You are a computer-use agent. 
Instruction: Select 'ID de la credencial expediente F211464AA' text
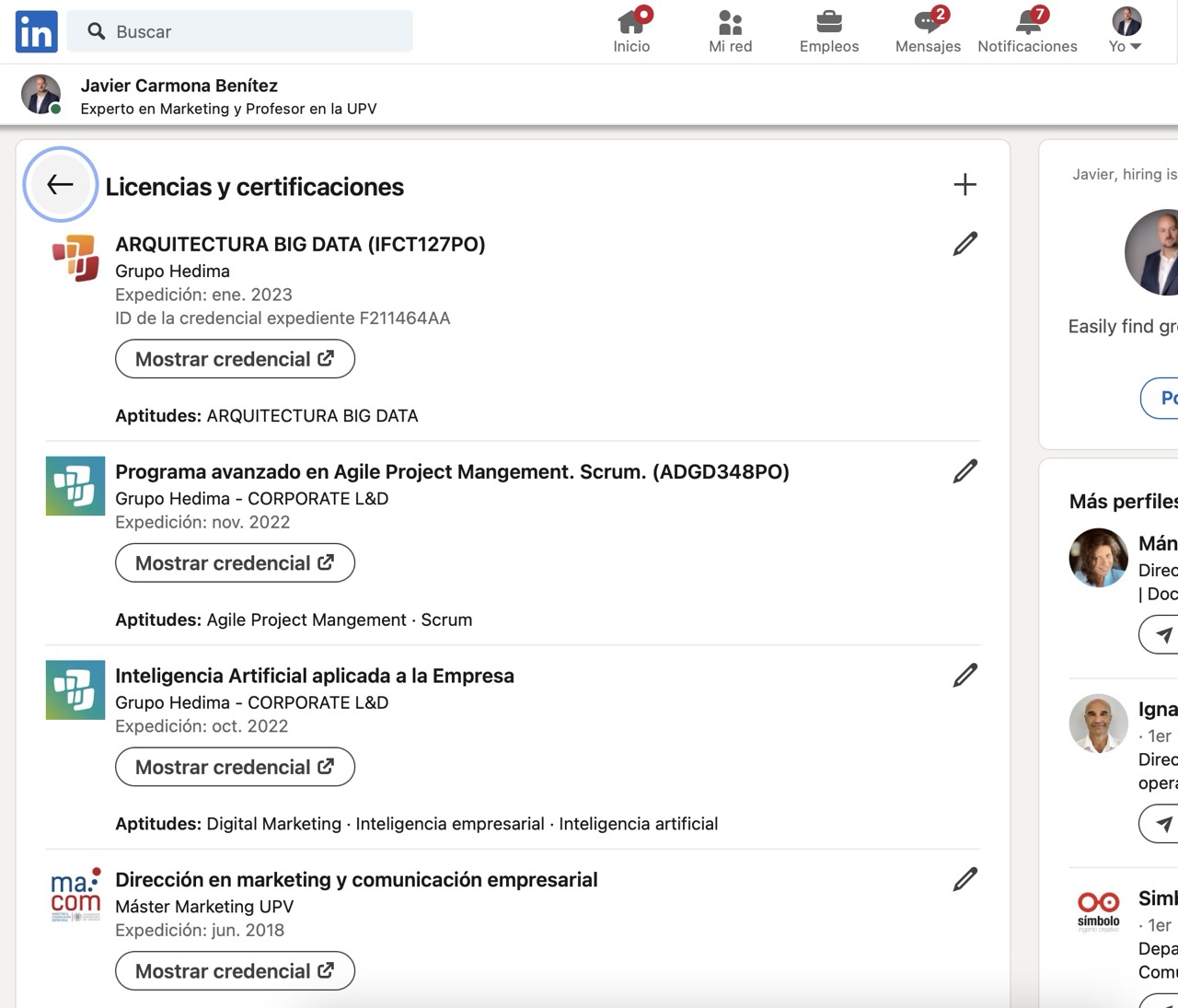(x=283, y=319)
